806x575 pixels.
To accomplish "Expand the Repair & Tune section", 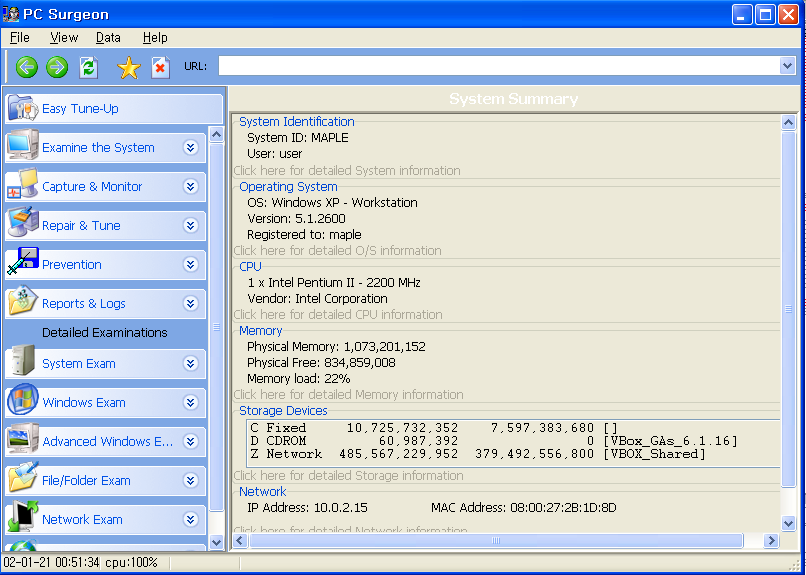I will [190, 226].
